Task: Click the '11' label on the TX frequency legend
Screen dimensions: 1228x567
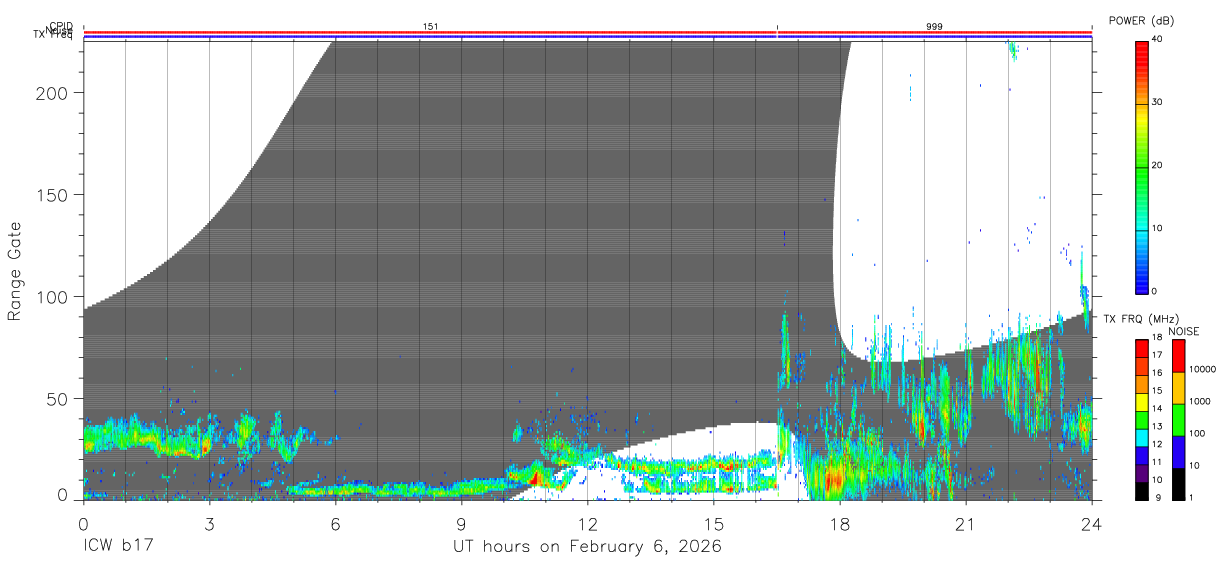Action: pyautogui.click(x=1157, y=462)
